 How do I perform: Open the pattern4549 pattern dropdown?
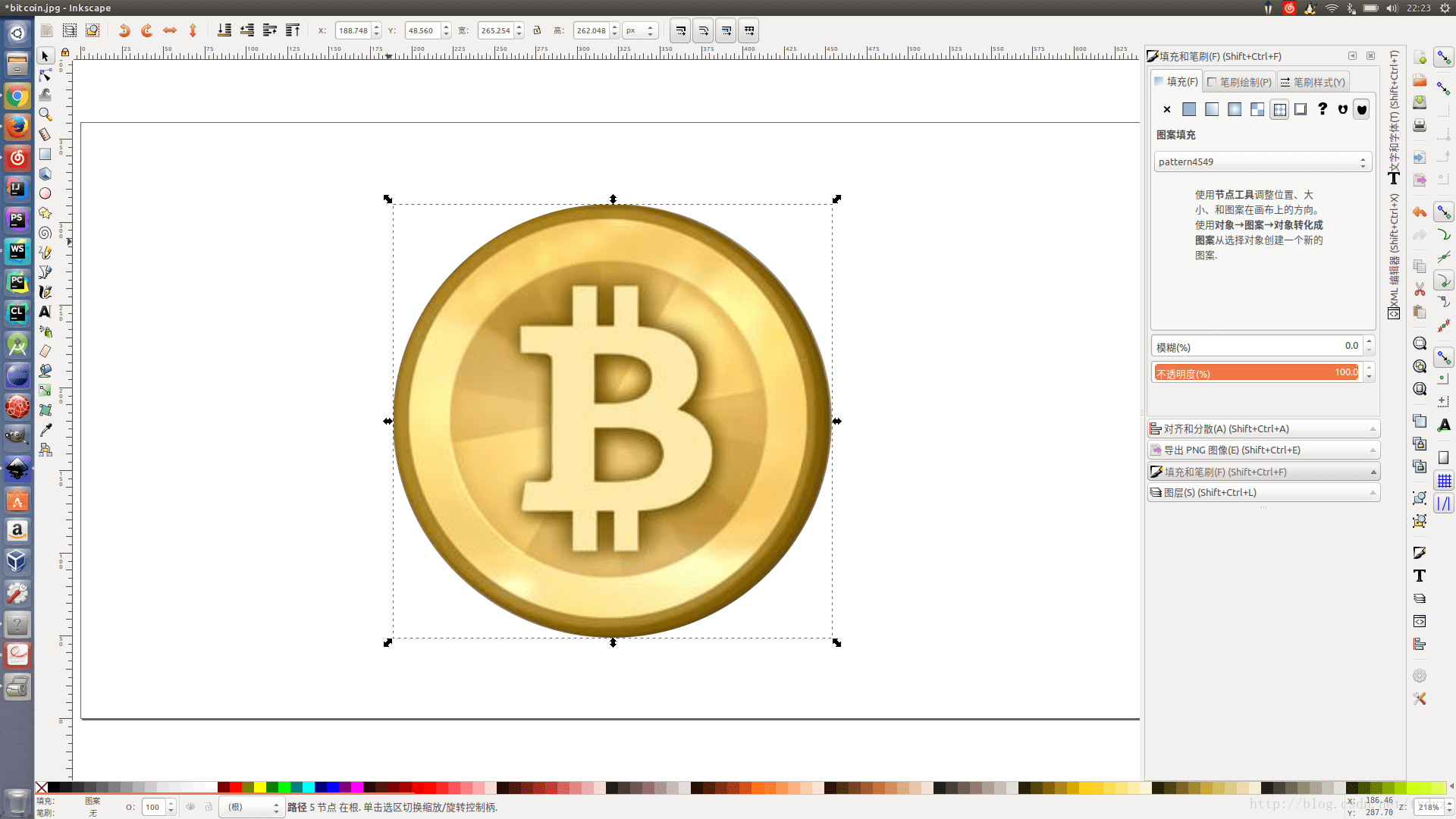point(1263,162)
